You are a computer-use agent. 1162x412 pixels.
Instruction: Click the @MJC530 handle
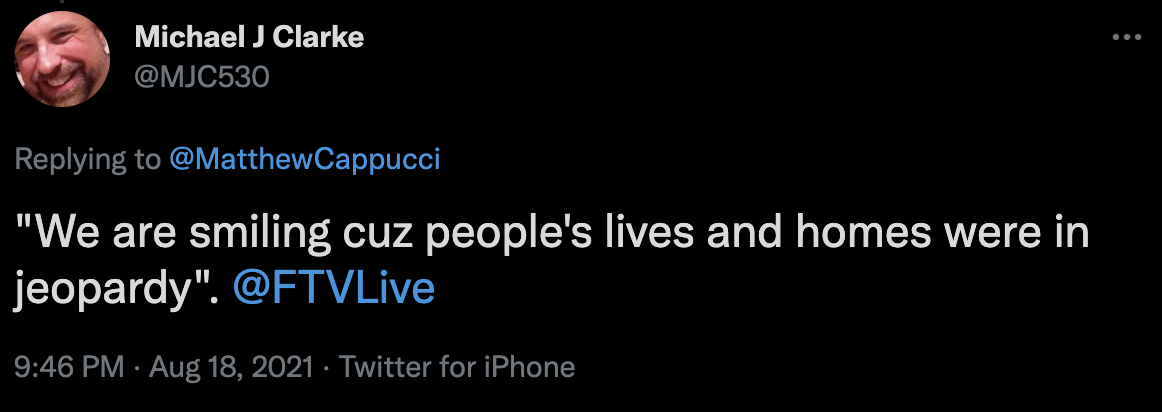pos(201,76)
